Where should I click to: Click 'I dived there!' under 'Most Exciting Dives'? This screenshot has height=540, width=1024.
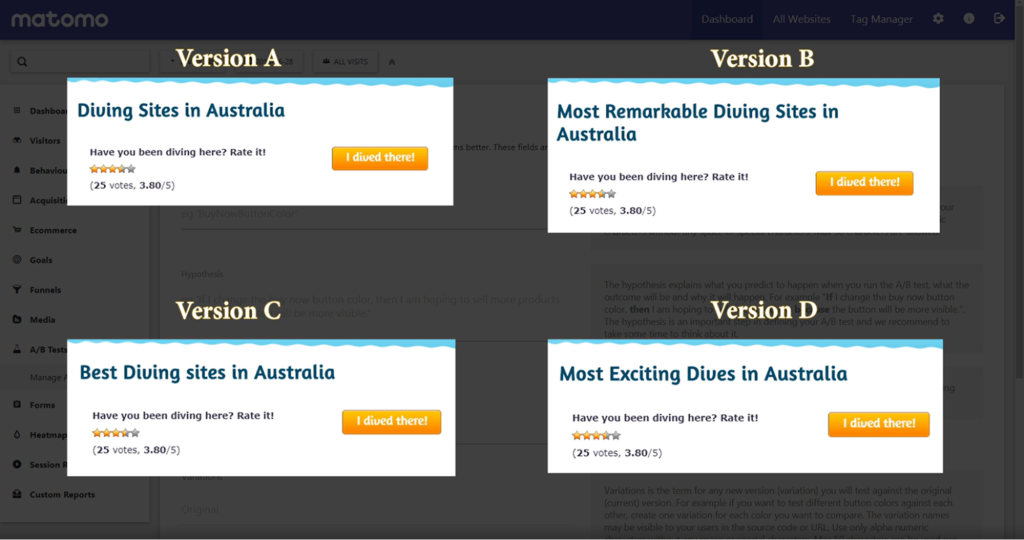(879, 424)
